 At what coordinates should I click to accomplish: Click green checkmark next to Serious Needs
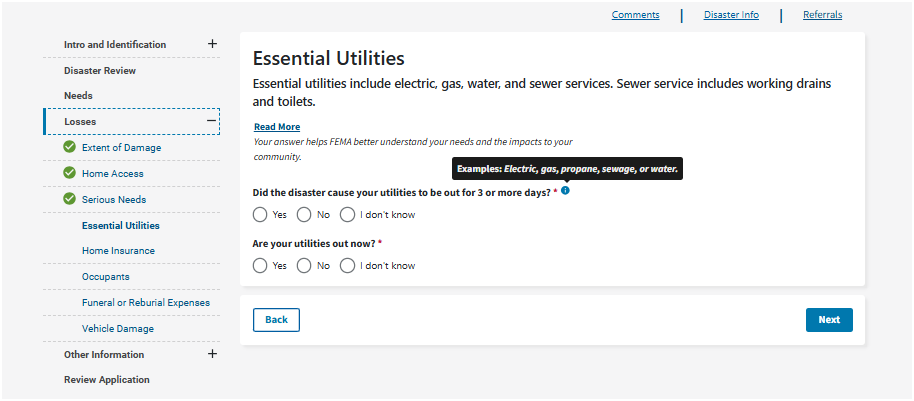(69, 199)
